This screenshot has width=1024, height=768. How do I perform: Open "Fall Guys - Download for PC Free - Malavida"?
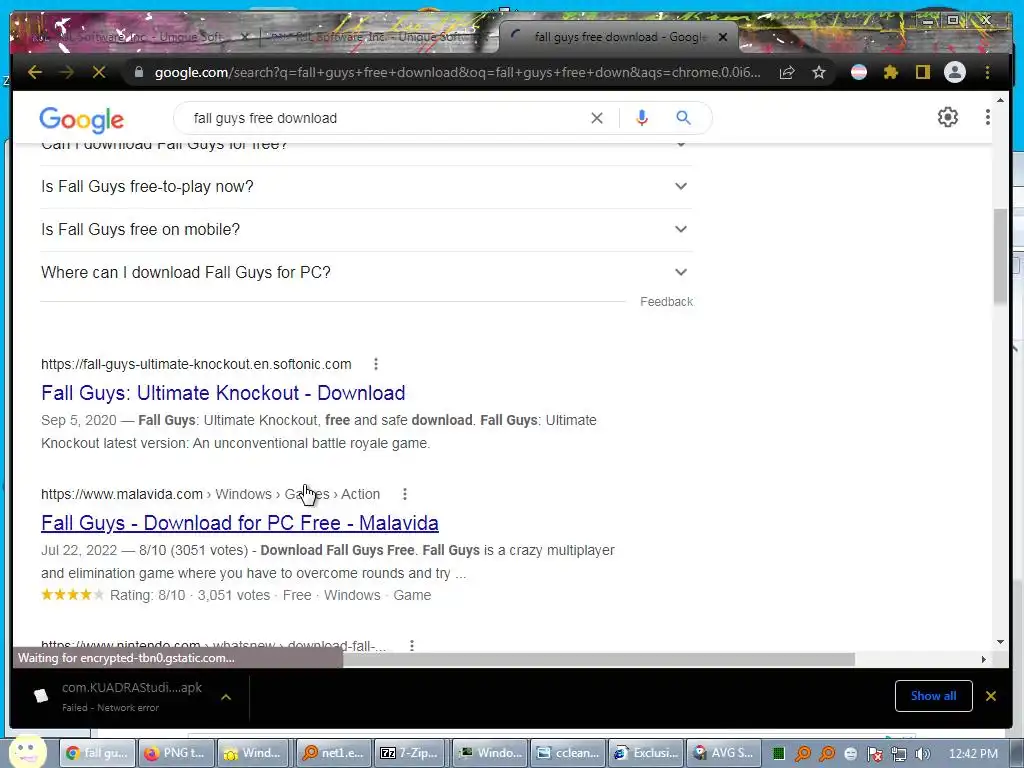pos(240,523)
